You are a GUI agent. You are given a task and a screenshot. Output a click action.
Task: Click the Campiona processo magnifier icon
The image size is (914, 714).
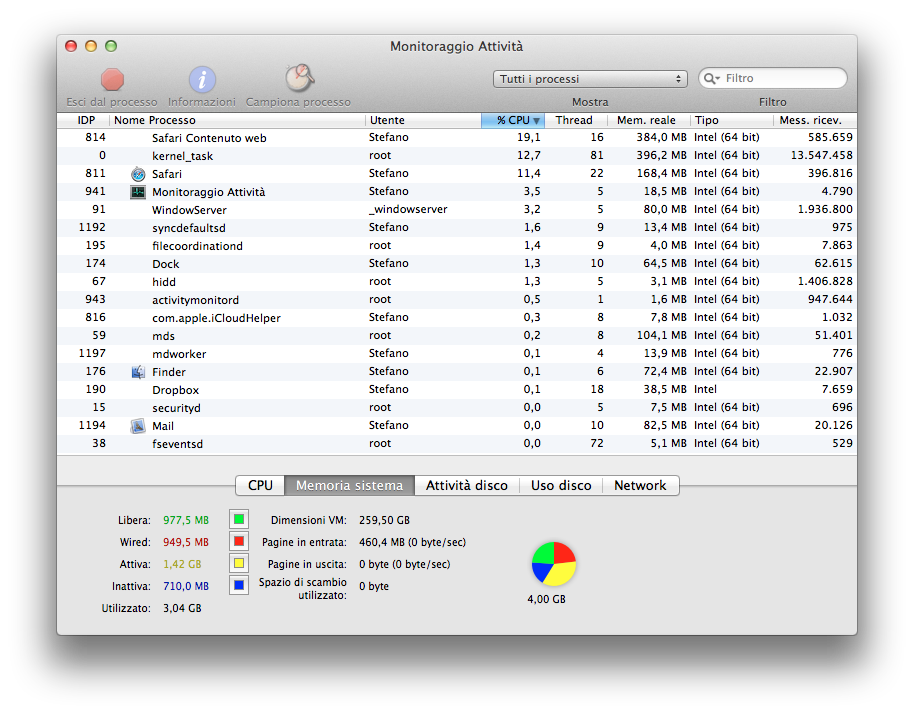[x=299, y=78]
